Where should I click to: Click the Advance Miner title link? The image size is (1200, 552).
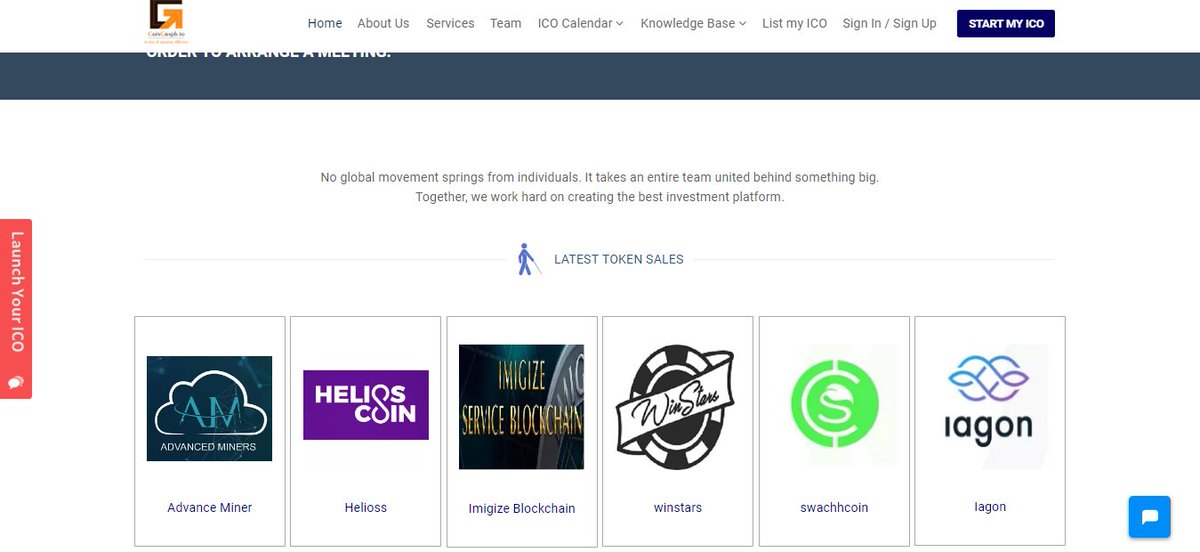click(x=210, y=507)
